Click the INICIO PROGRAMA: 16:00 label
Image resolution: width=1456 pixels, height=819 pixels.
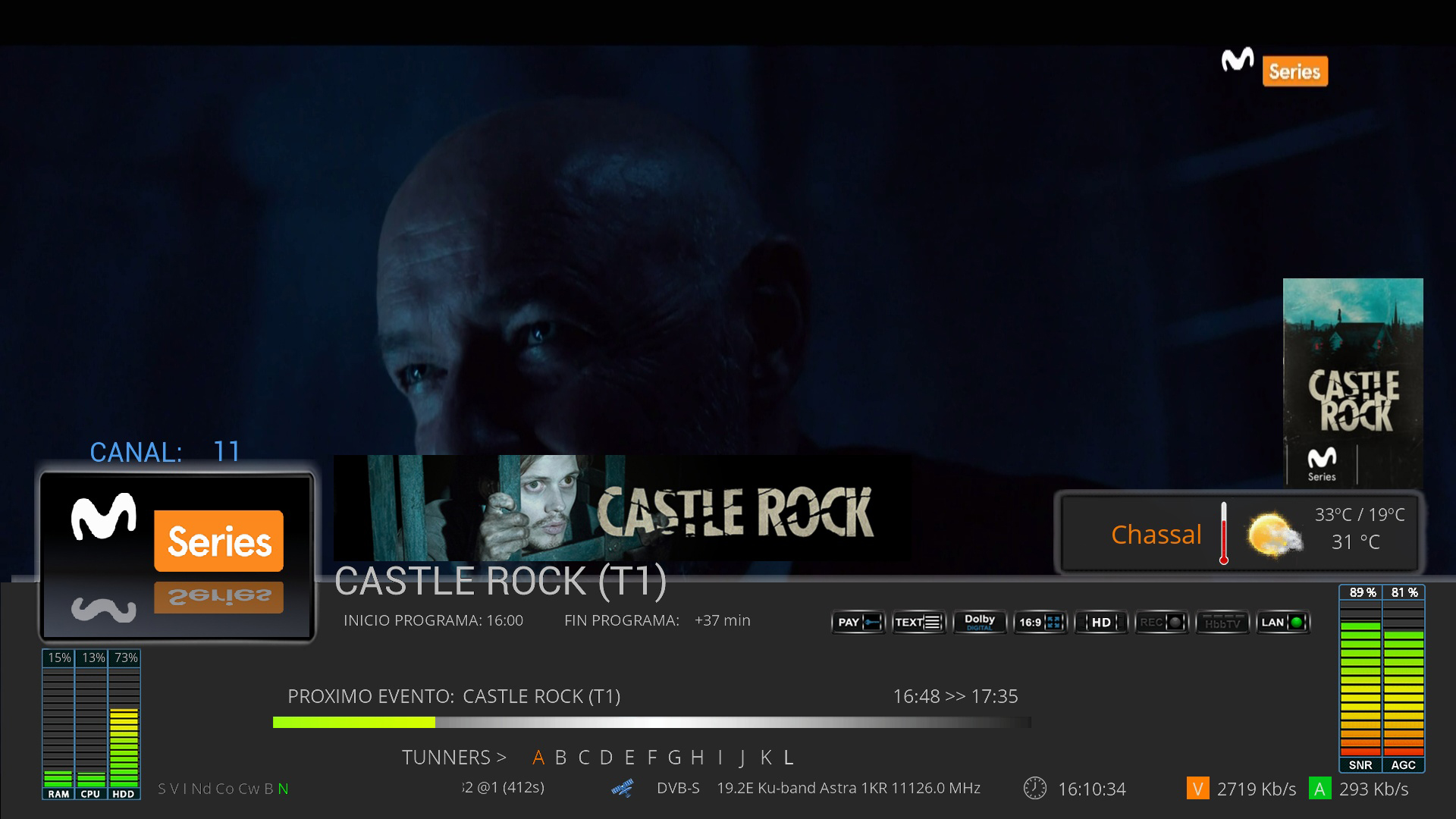tap(433, 620)
